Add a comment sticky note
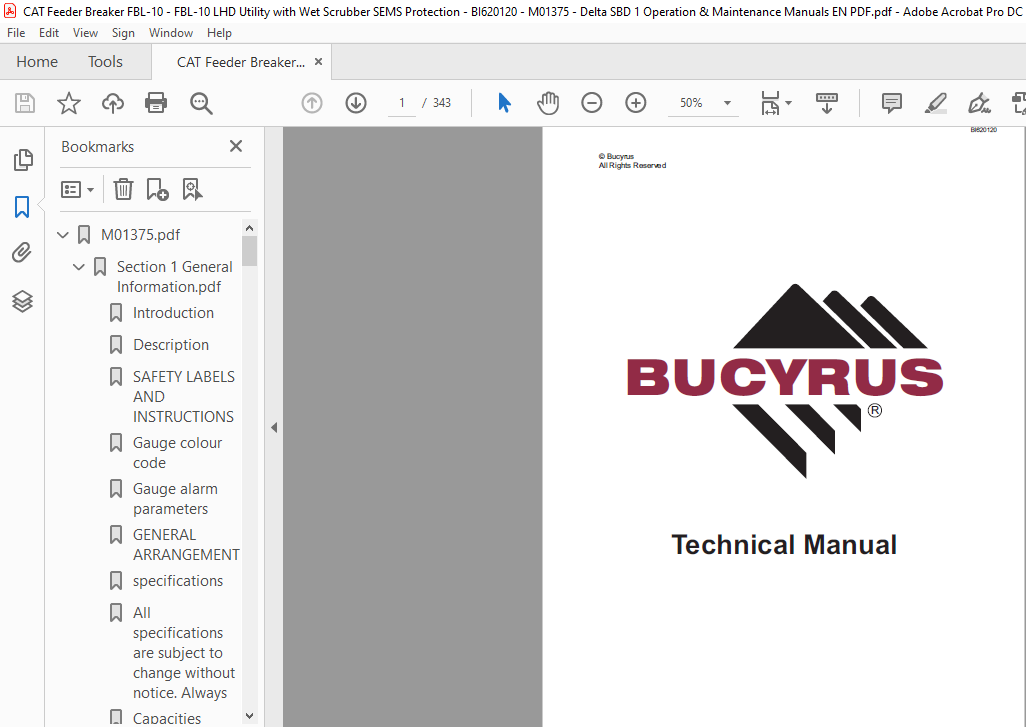 (891, 103)
